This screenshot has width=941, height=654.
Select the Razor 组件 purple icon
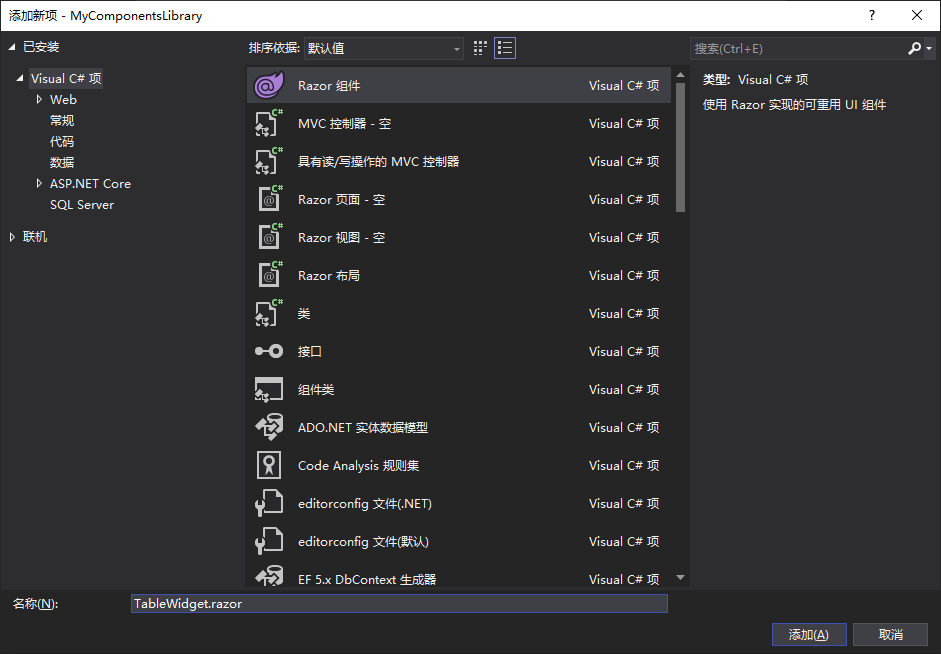[x=269, y=85]
